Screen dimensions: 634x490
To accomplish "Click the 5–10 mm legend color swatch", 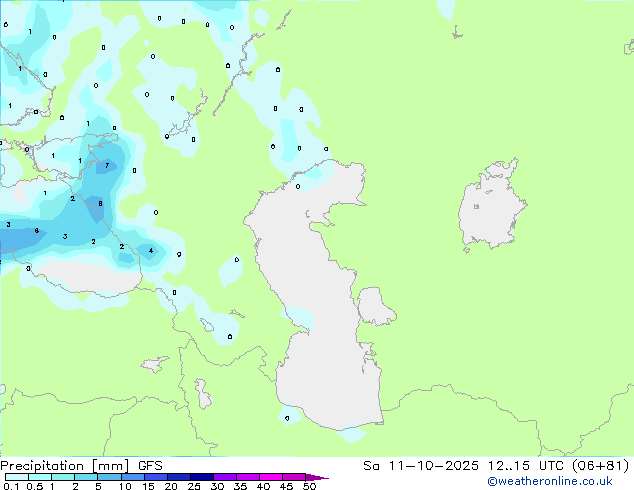I will (109, 477).
